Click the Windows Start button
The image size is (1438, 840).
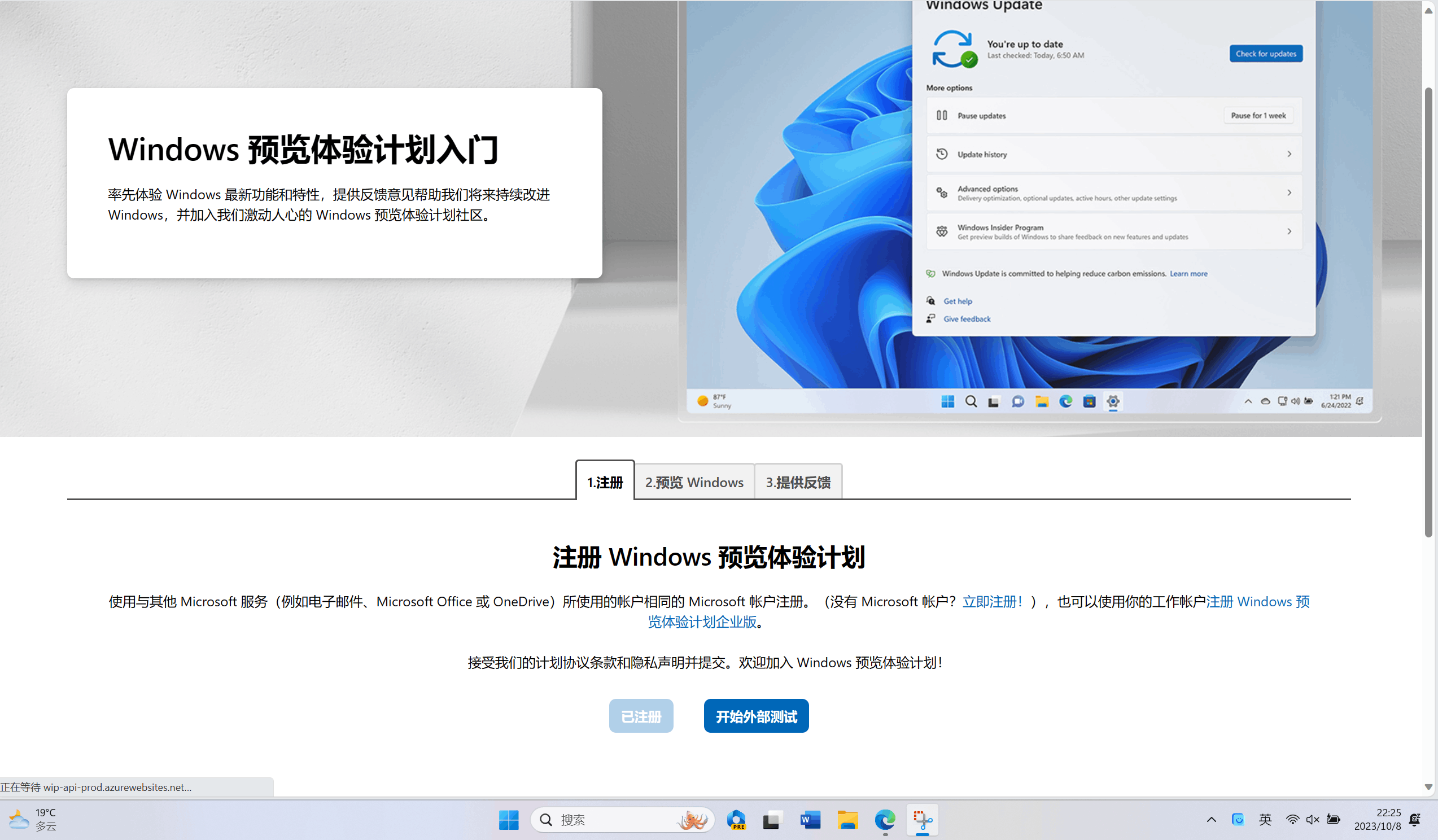point(509,820)
